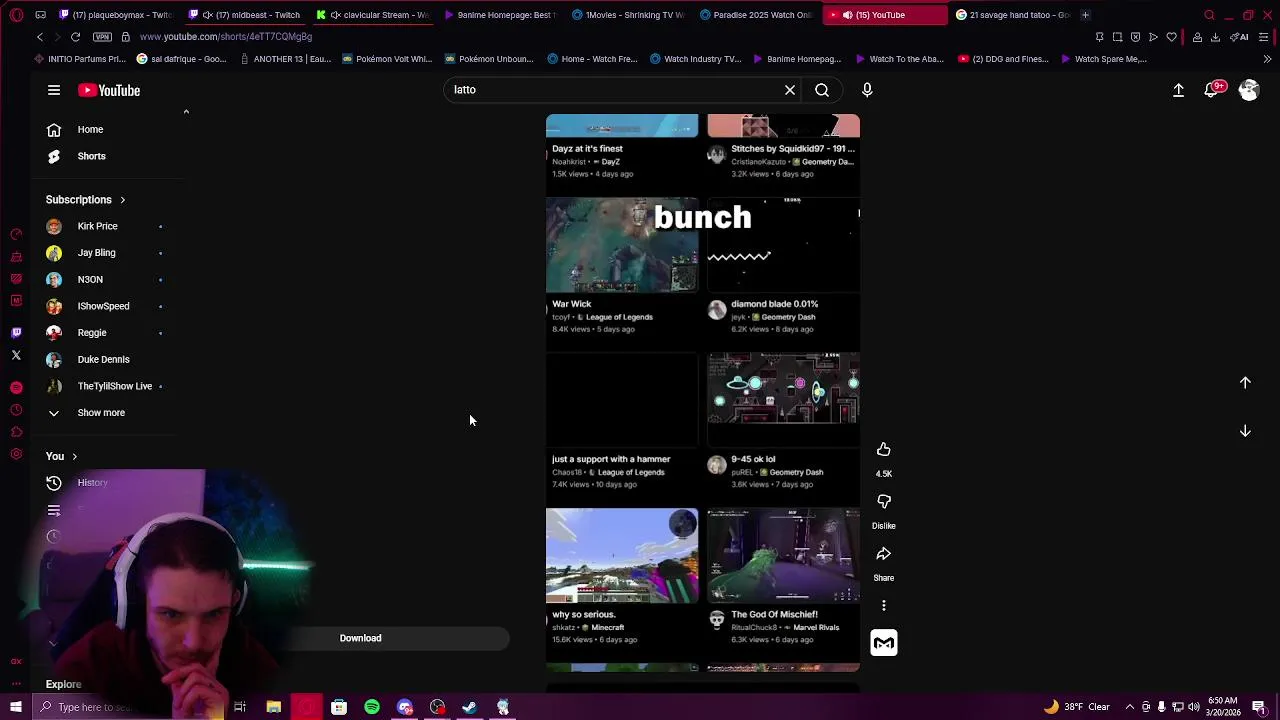This screenshot has width=1280, height=720.
Task: Click the magnifier search button
Action: click(x=822, y=90)
